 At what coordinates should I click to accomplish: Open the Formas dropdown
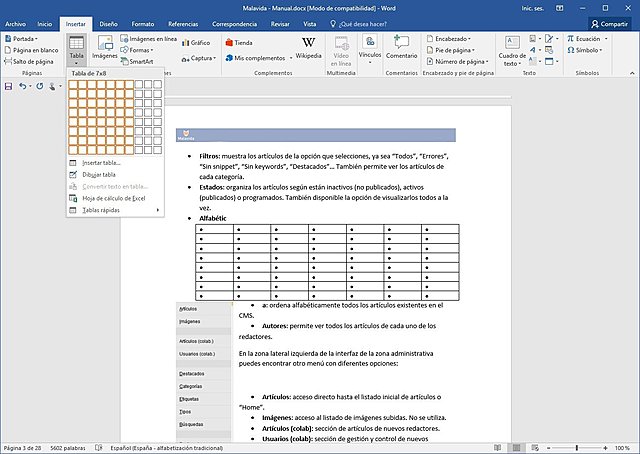(137, 50)
